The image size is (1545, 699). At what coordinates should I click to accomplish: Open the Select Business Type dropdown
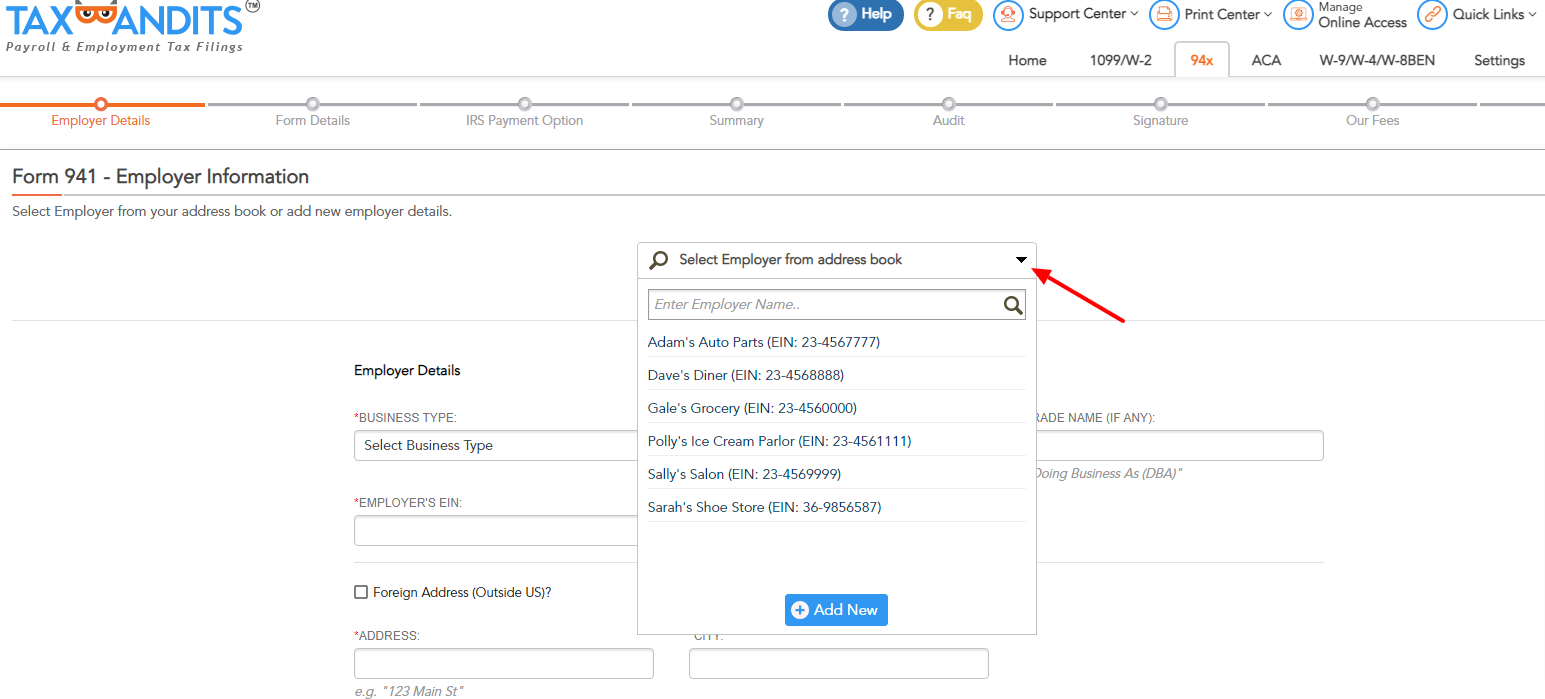coord(495,446)
